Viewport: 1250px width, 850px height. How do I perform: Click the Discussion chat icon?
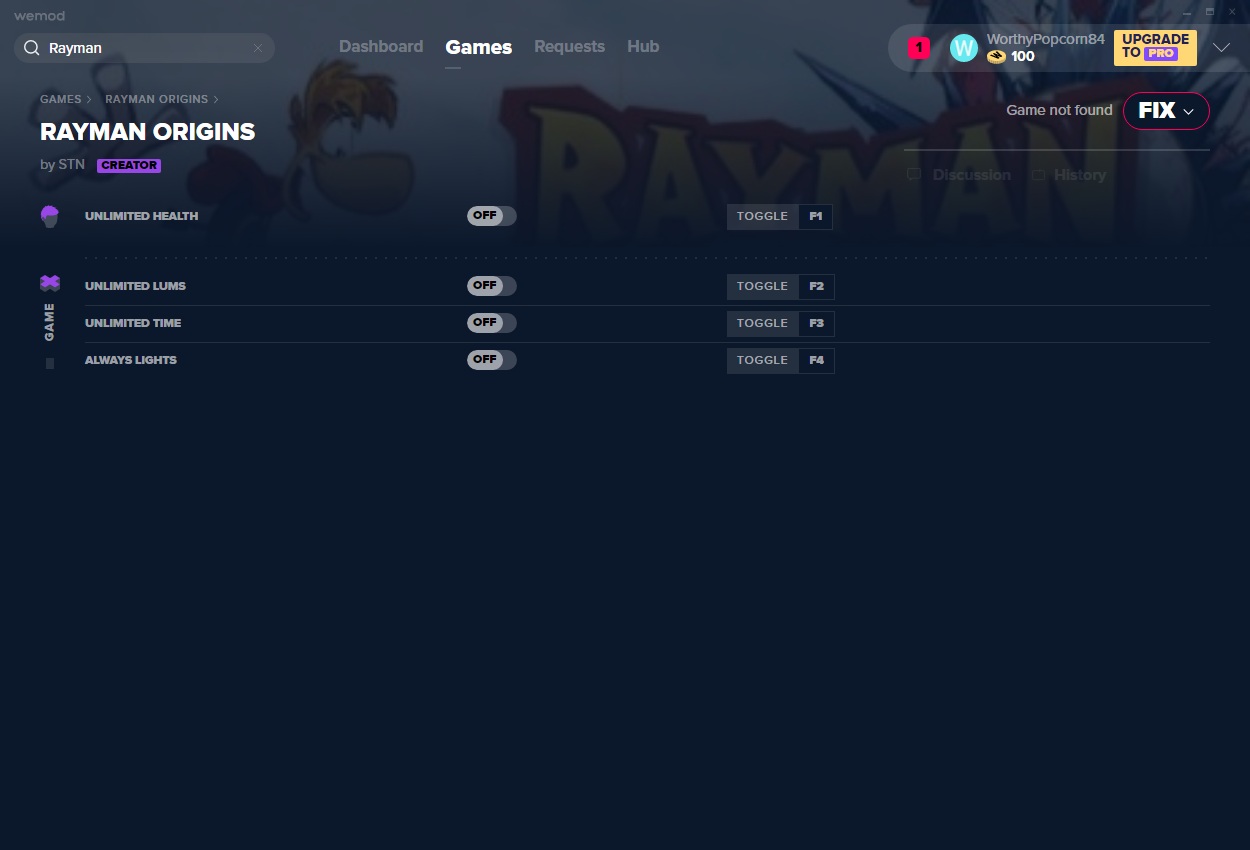[x=914, y=175]
